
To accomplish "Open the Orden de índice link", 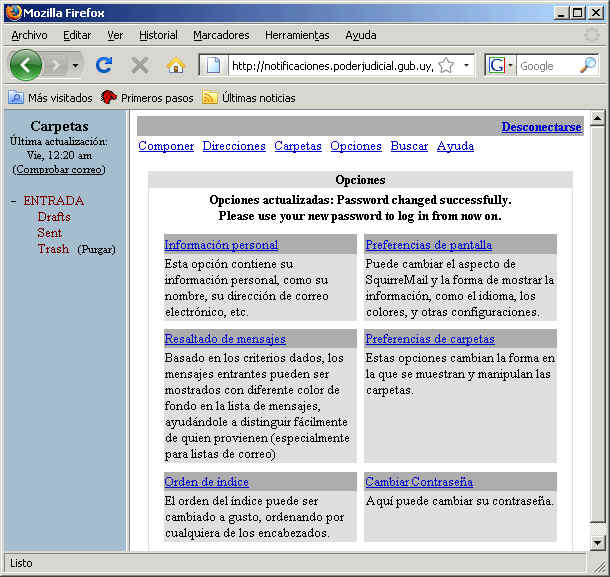I will [x=206, y=482].
